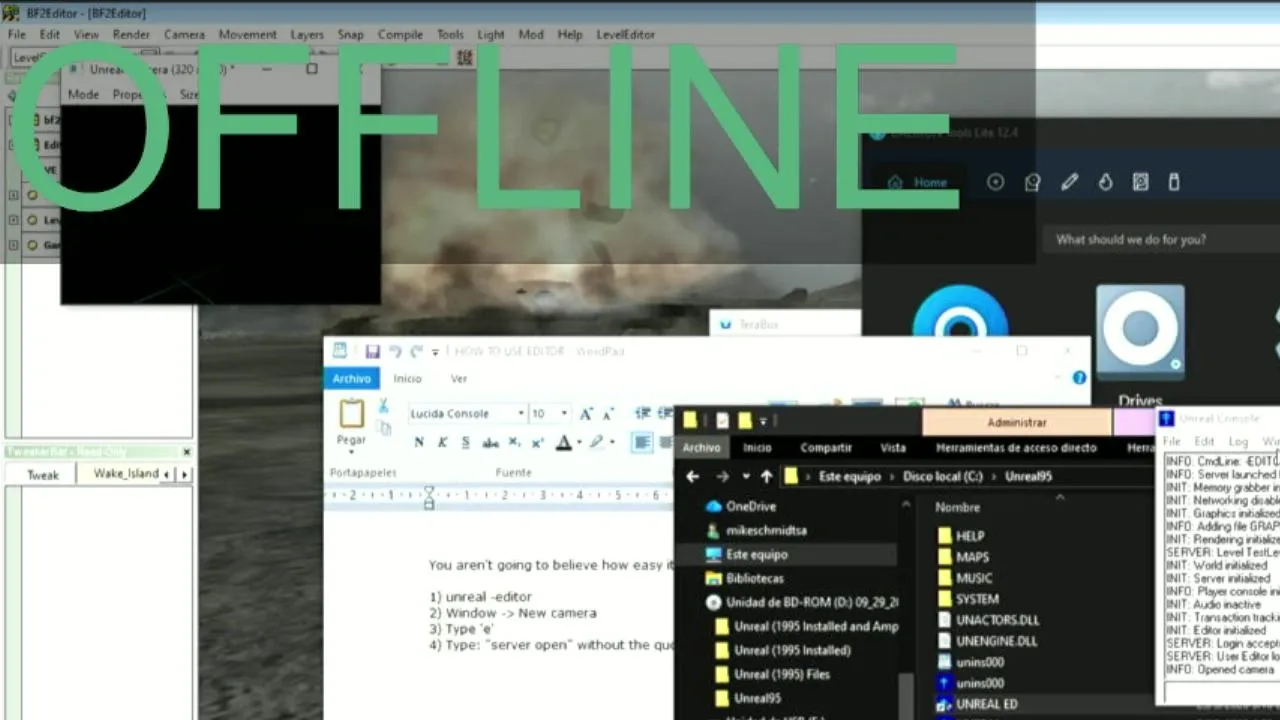Select the Tweak tab in TweakerBar
1280x720 pixels.
(42, 474)
